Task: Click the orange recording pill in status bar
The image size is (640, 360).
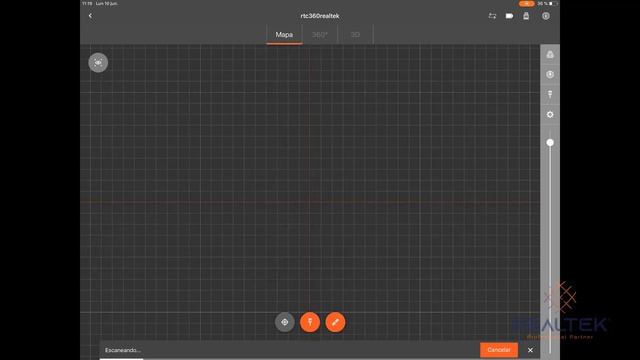Action: point(527,3)
